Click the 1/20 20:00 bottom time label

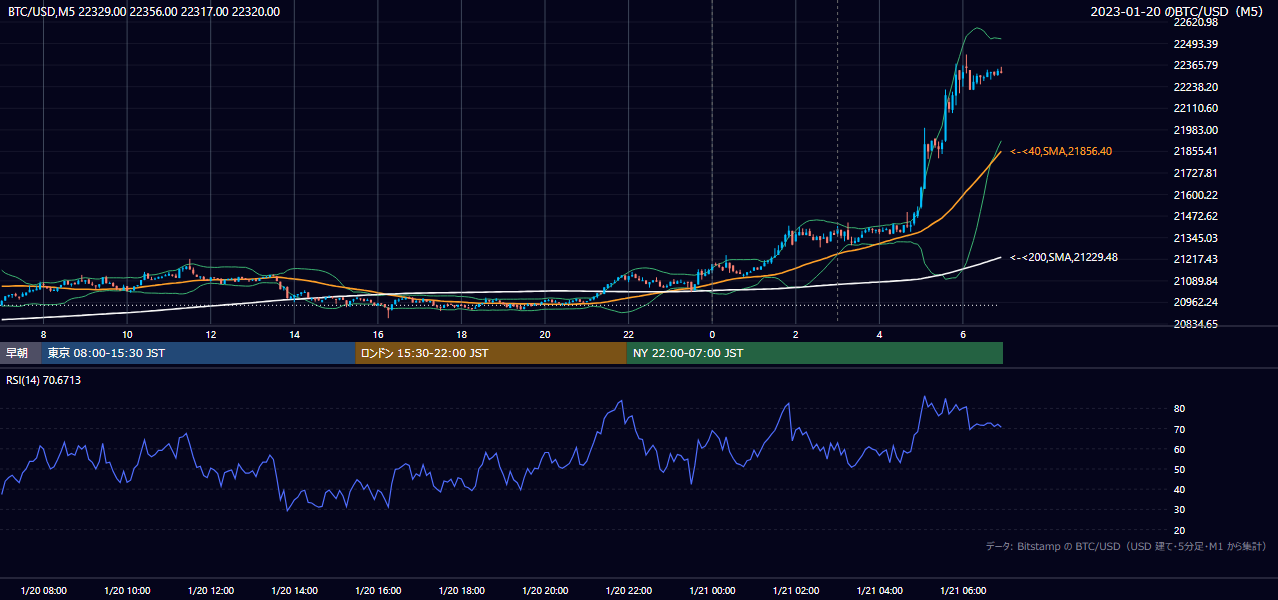(545, 591)
